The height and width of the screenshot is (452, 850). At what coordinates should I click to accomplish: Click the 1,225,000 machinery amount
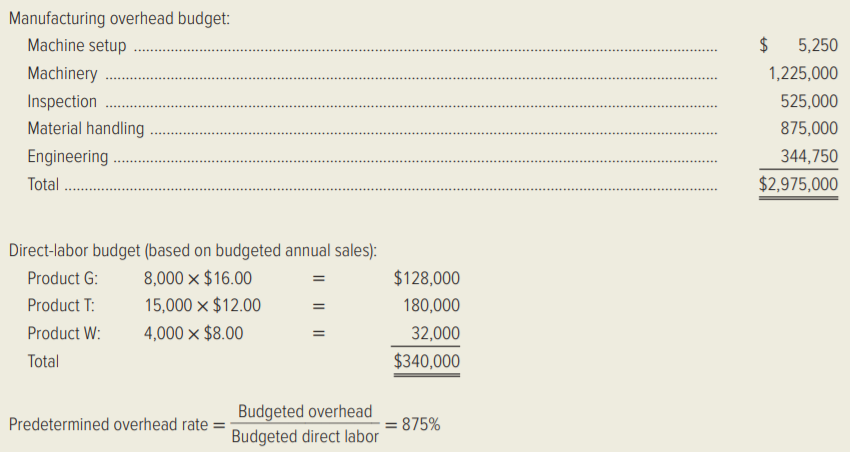coord(803,73)
